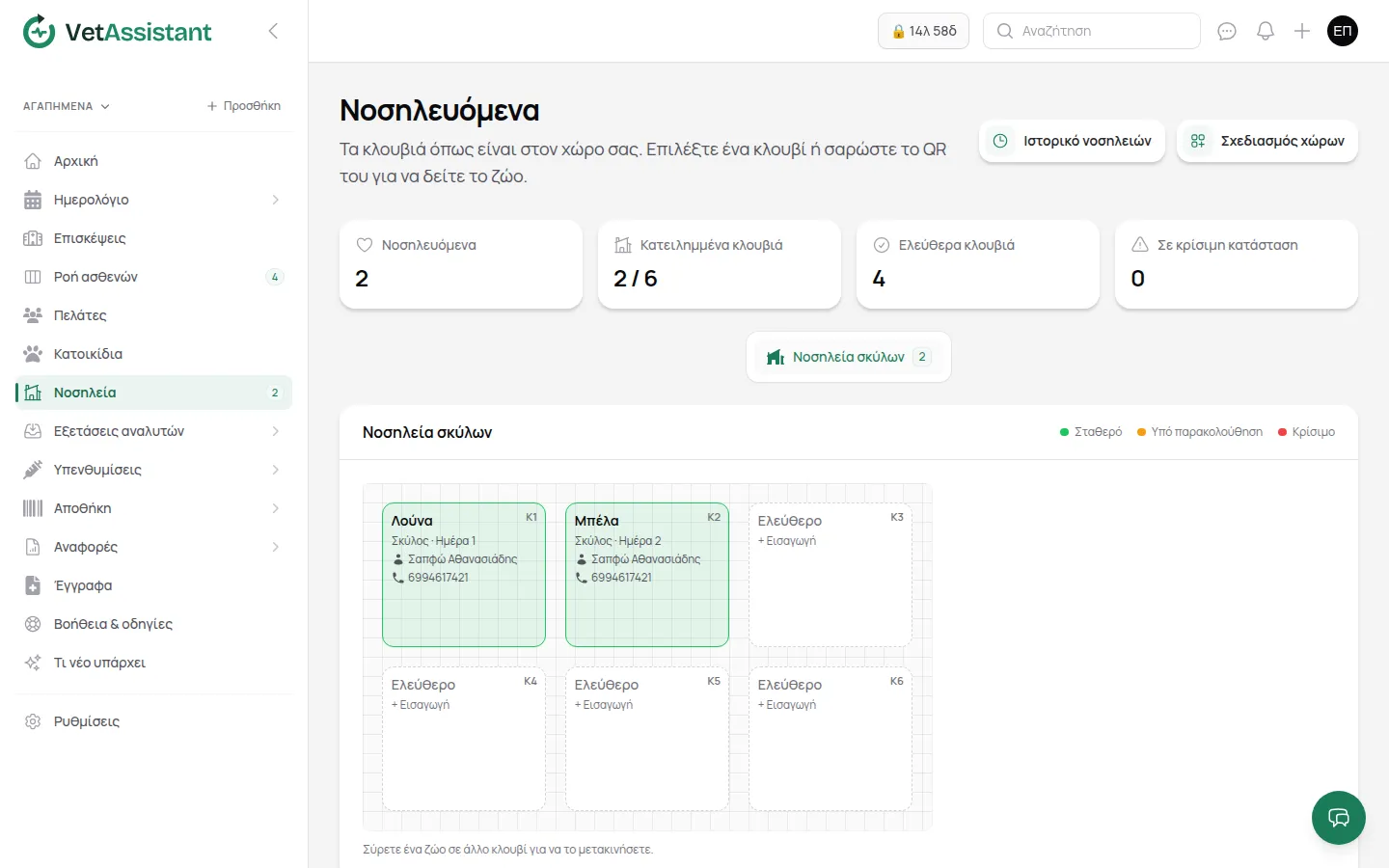This screenshot has width=1389, height=868.
Task: Click the Ρυθμίσεις gear icon
Action: coord(33,721)
